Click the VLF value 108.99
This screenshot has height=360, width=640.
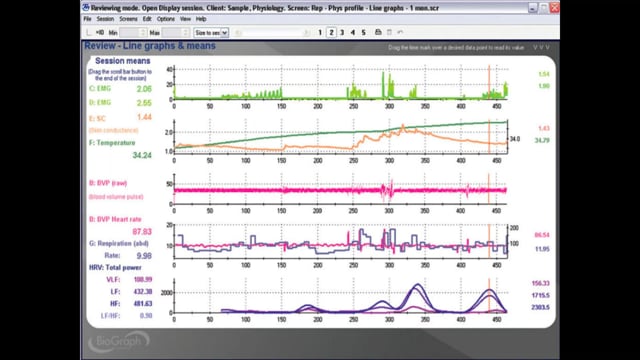coord(143,280)
